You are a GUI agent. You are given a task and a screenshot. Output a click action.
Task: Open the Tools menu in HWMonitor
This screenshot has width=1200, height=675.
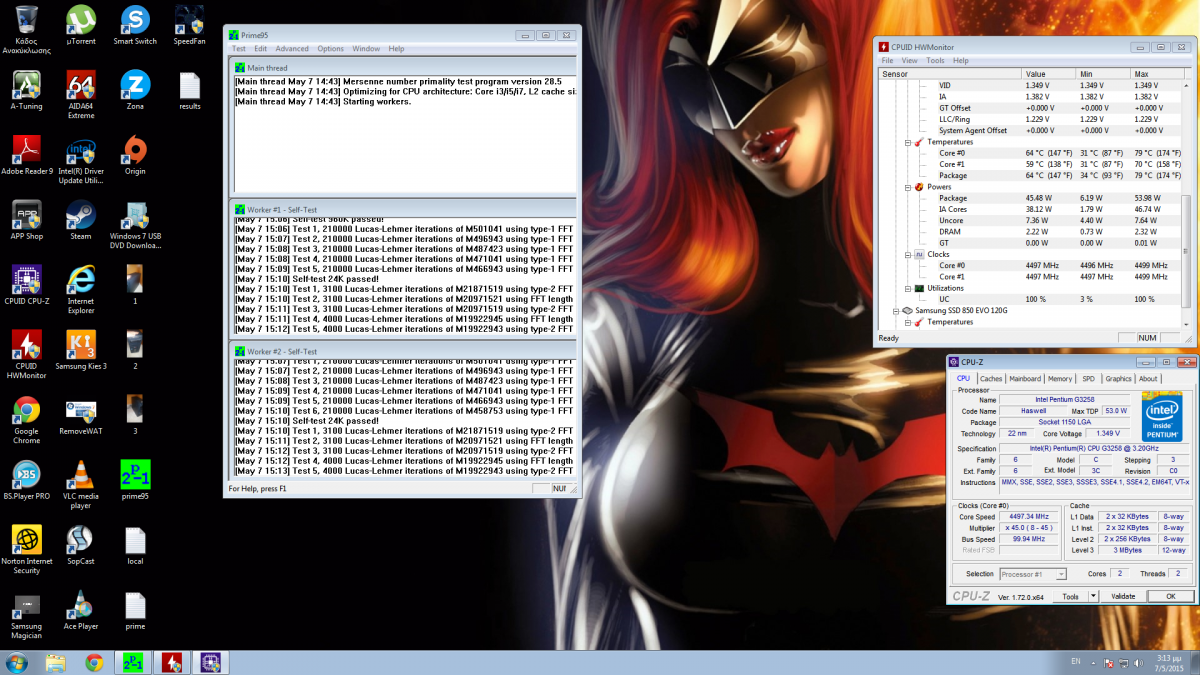[935, 60]
